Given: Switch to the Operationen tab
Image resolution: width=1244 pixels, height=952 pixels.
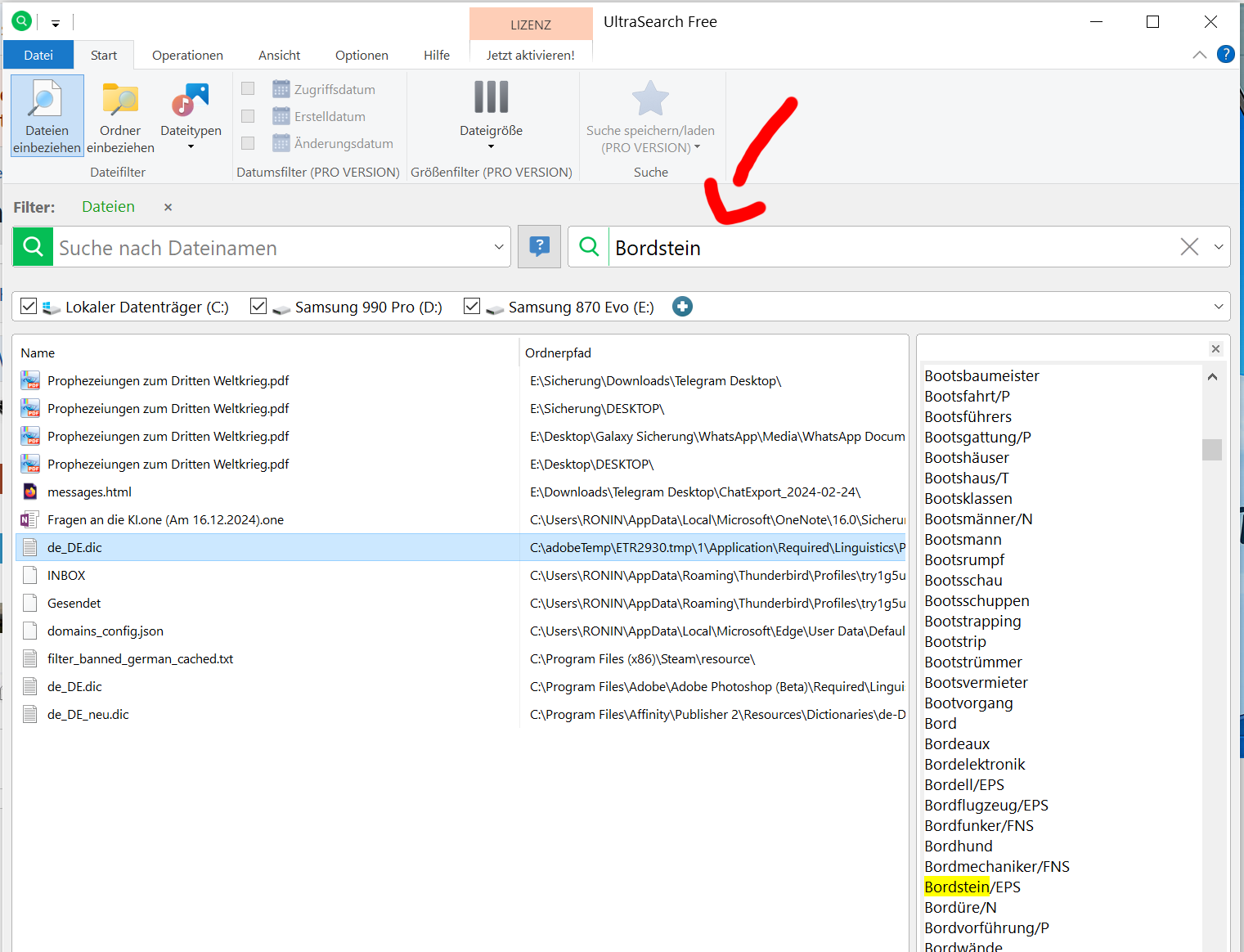Looking at the screenshot, I should [187, 55].
